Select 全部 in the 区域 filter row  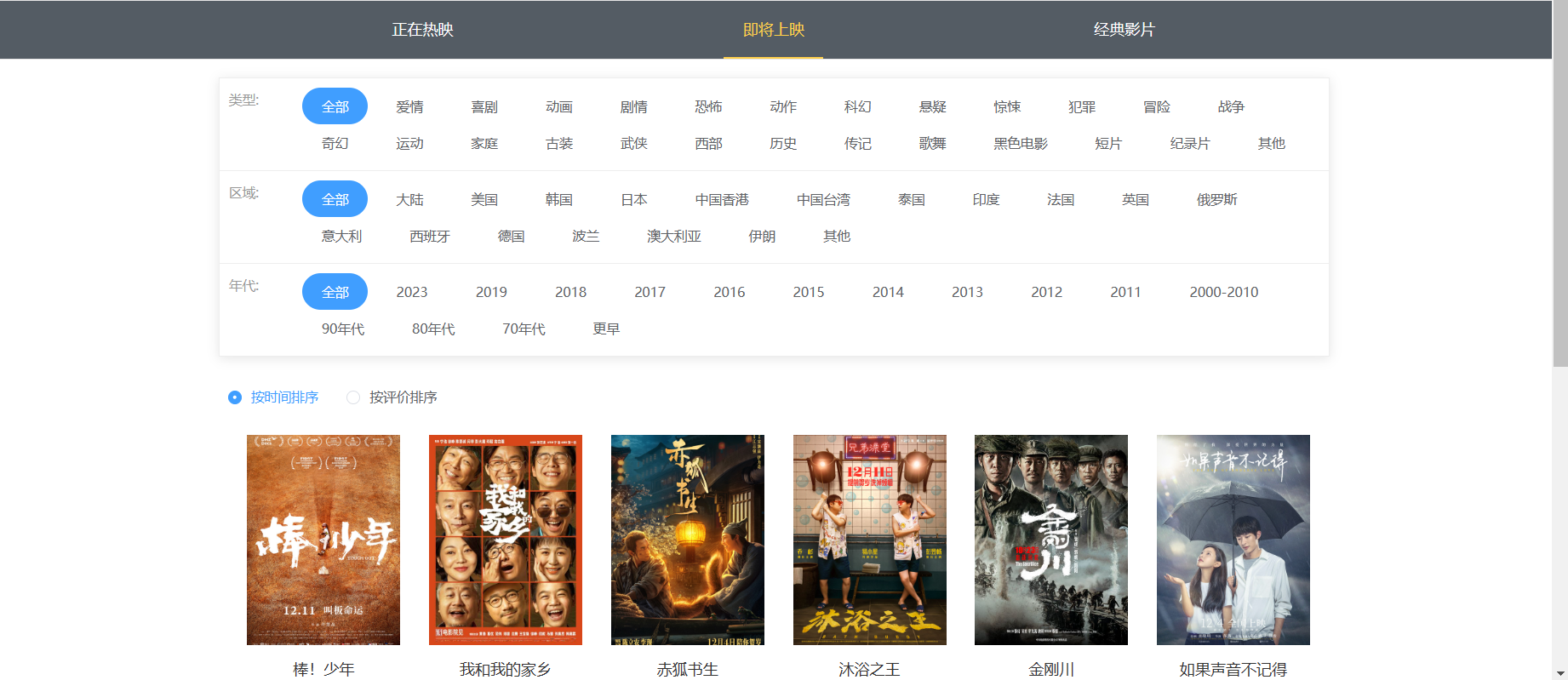[x=335, y=199]
